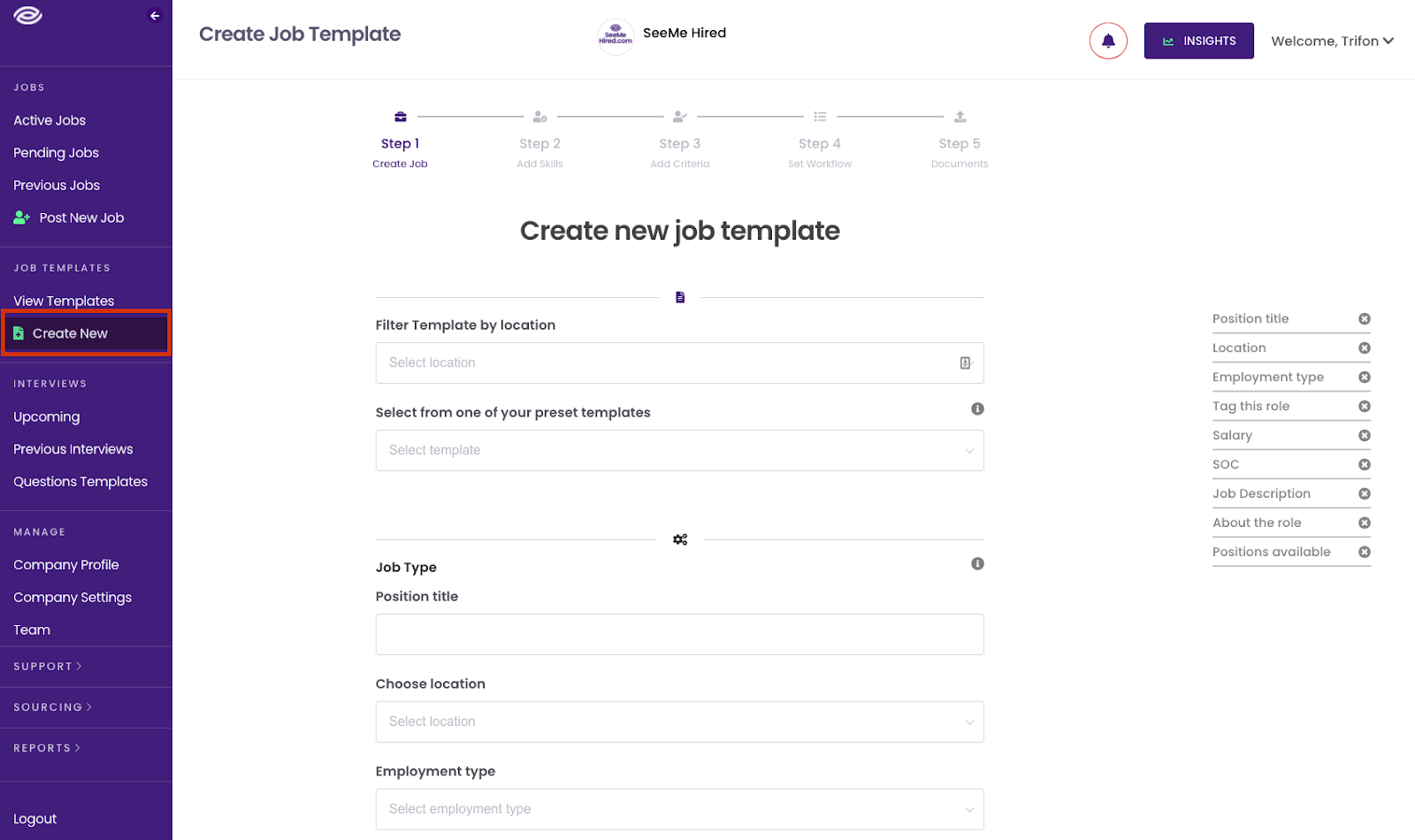1415x840 pixels.
Task: Go to View Templates
Action: [x=64, y=301]
